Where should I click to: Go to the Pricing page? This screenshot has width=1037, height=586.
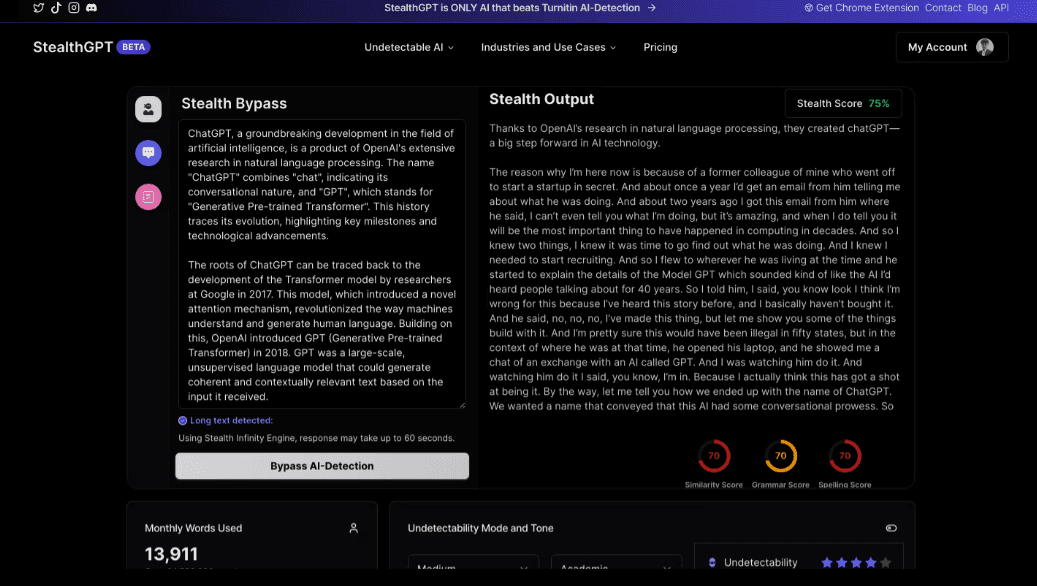coord(660,47)
